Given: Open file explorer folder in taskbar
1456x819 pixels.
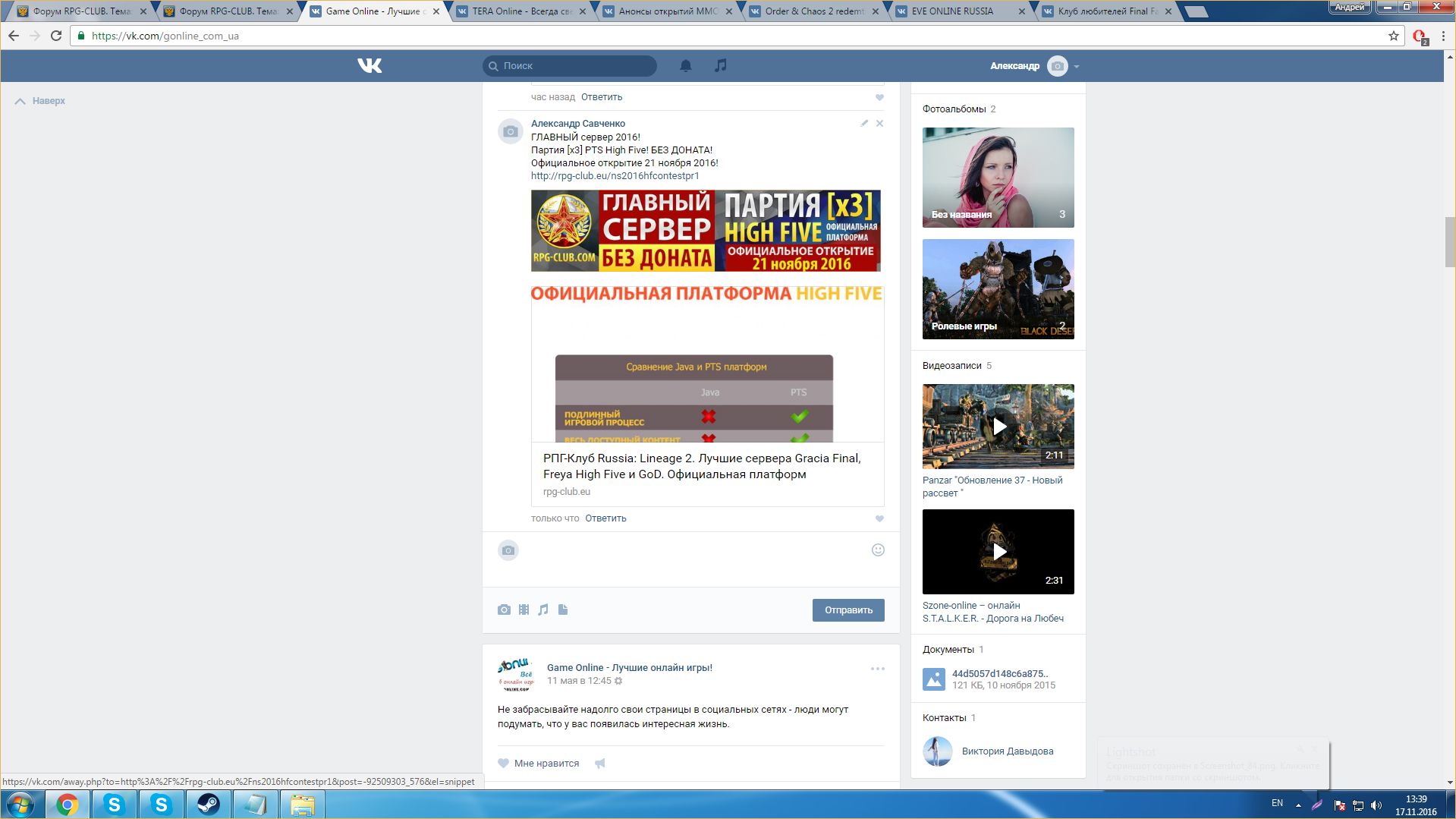Looking at the screenshot, I should [303, 805].
